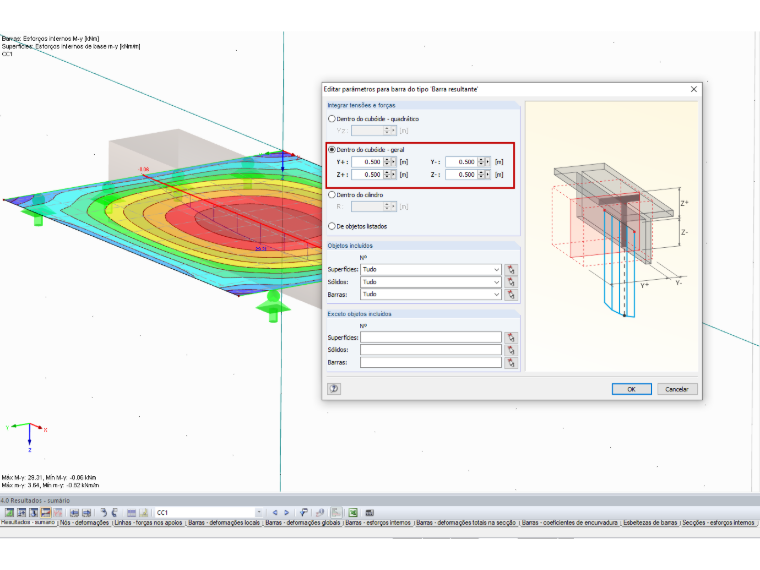760x570 pixels.
Task: Open included Superfícies 'Tudo' dropdown
Action: tap(430, 269)
